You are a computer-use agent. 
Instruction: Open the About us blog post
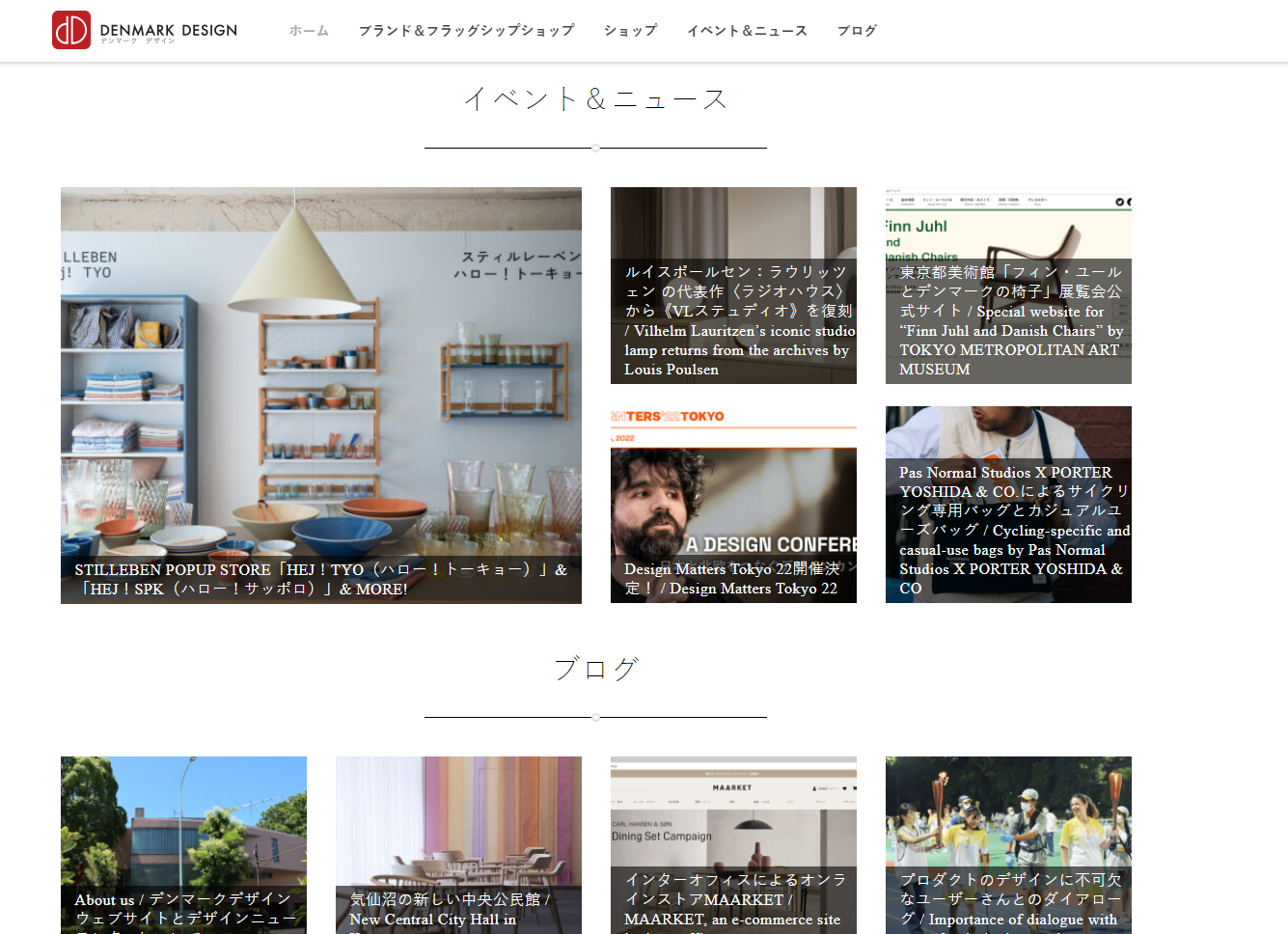pos(183,845)
